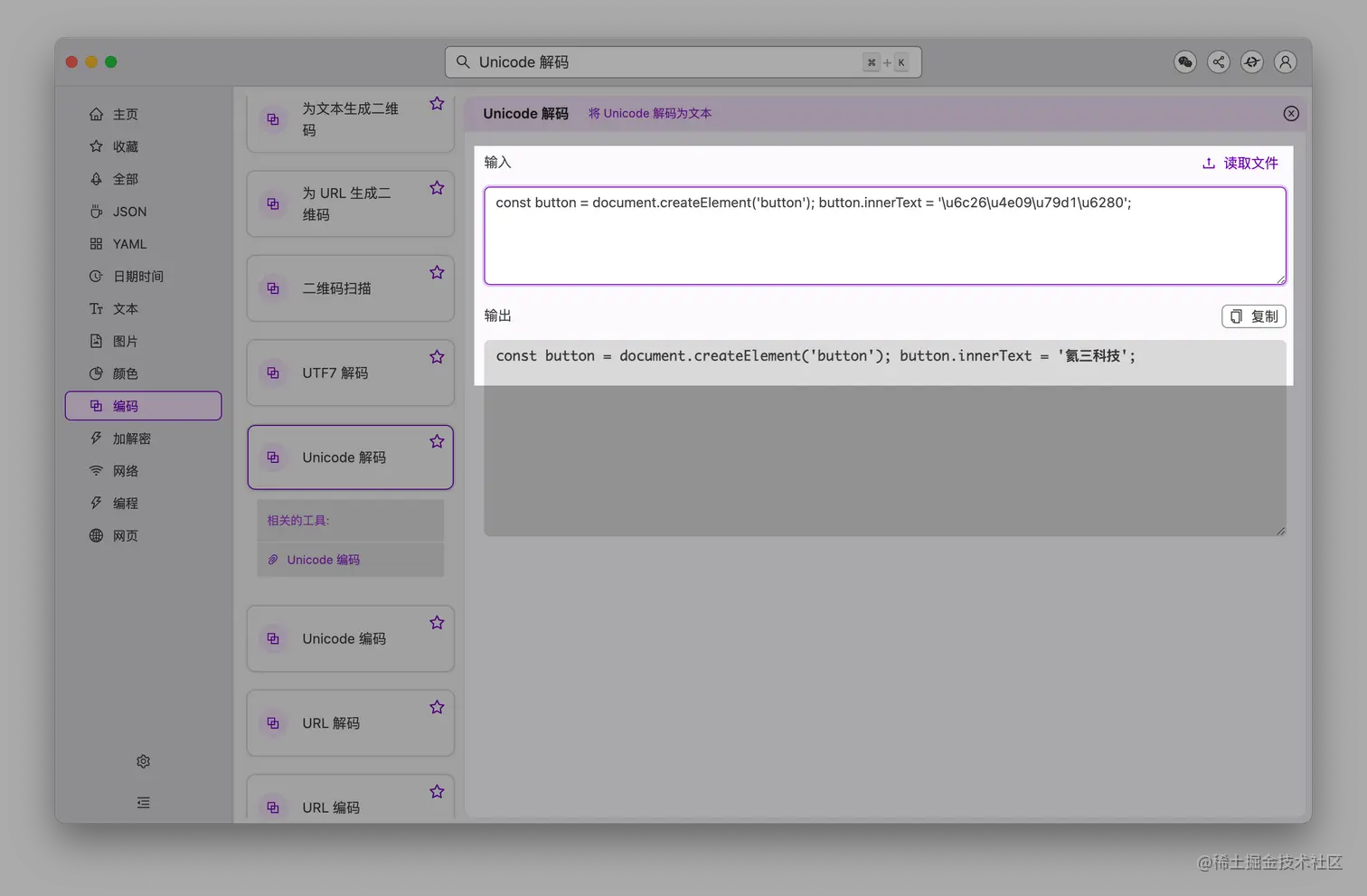Open the URL 解码 tool card
Viewport: 1367px width, 896px height.
(x=351, y=723)
